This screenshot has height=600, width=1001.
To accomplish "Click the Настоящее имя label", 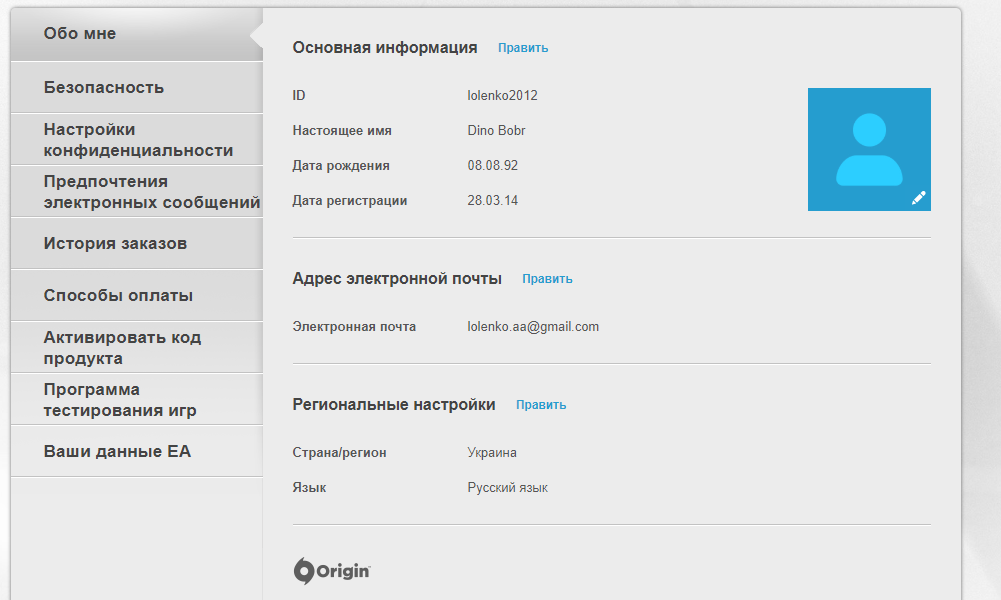I will coord(342,131).
